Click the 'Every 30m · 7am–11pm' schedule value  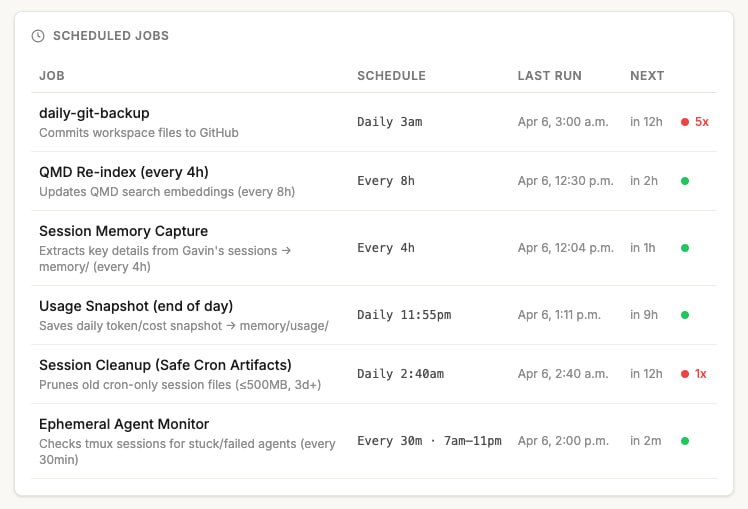[429, 441]
